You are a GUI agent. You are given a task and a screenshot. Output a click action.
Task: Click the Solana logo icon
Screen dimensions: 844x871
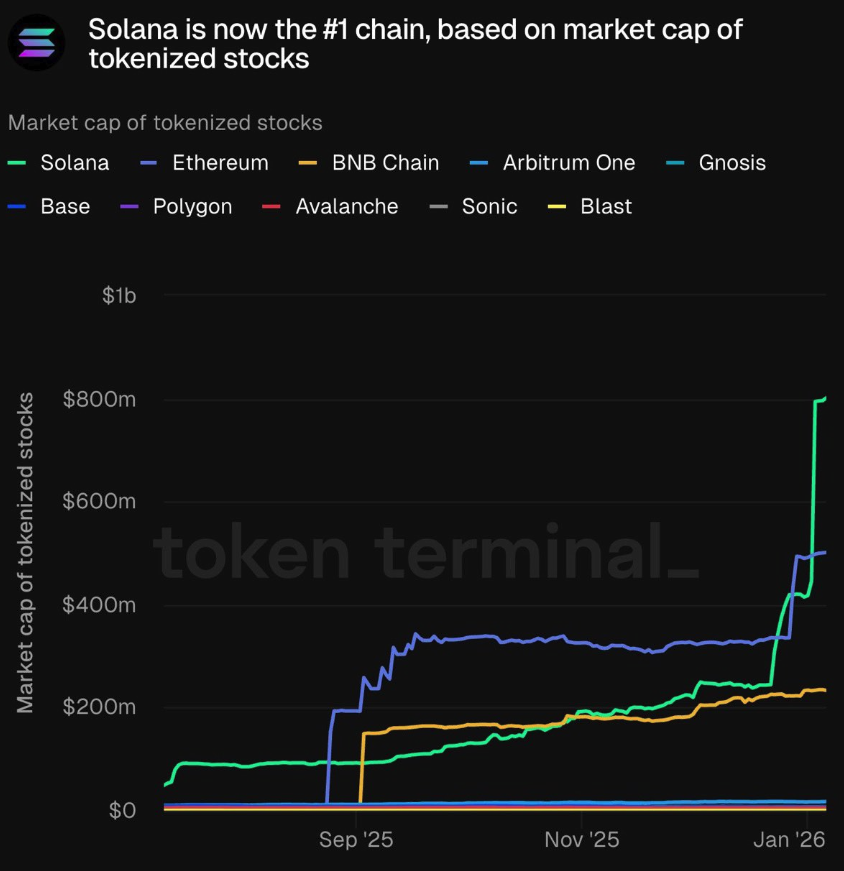point(37,43)
